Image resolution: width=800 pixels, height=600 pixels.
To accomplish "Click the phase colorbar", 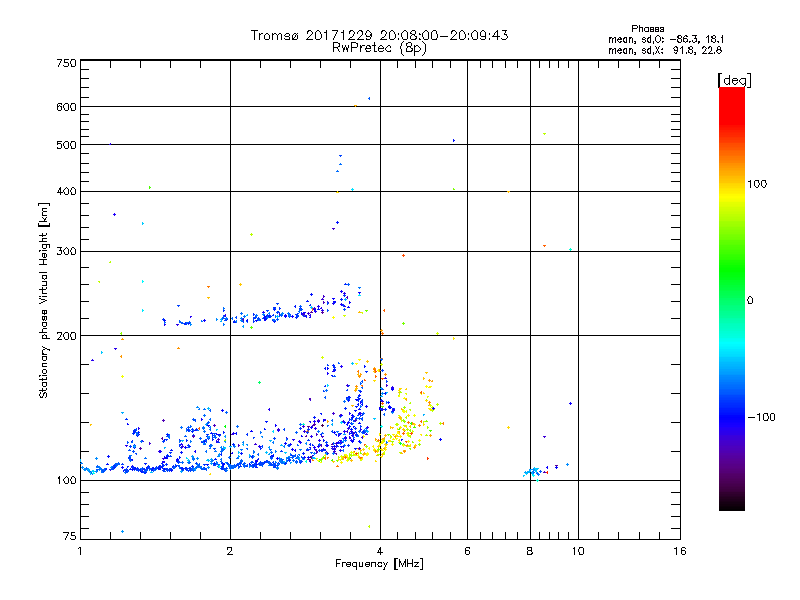I will click(732, 298).
